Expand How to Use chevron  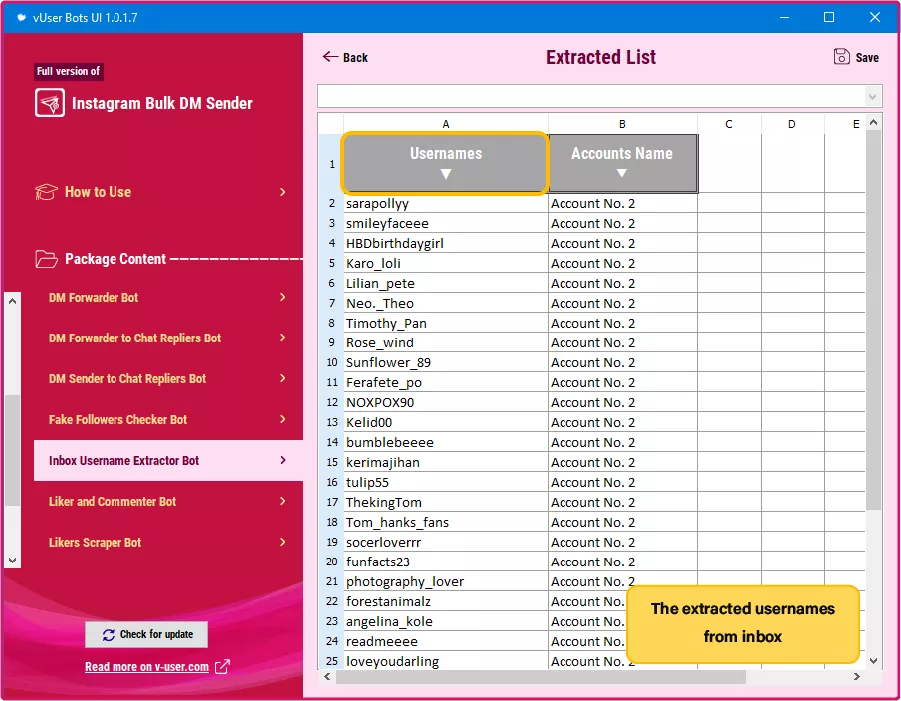pyautogui.click(x=283, y=192)
